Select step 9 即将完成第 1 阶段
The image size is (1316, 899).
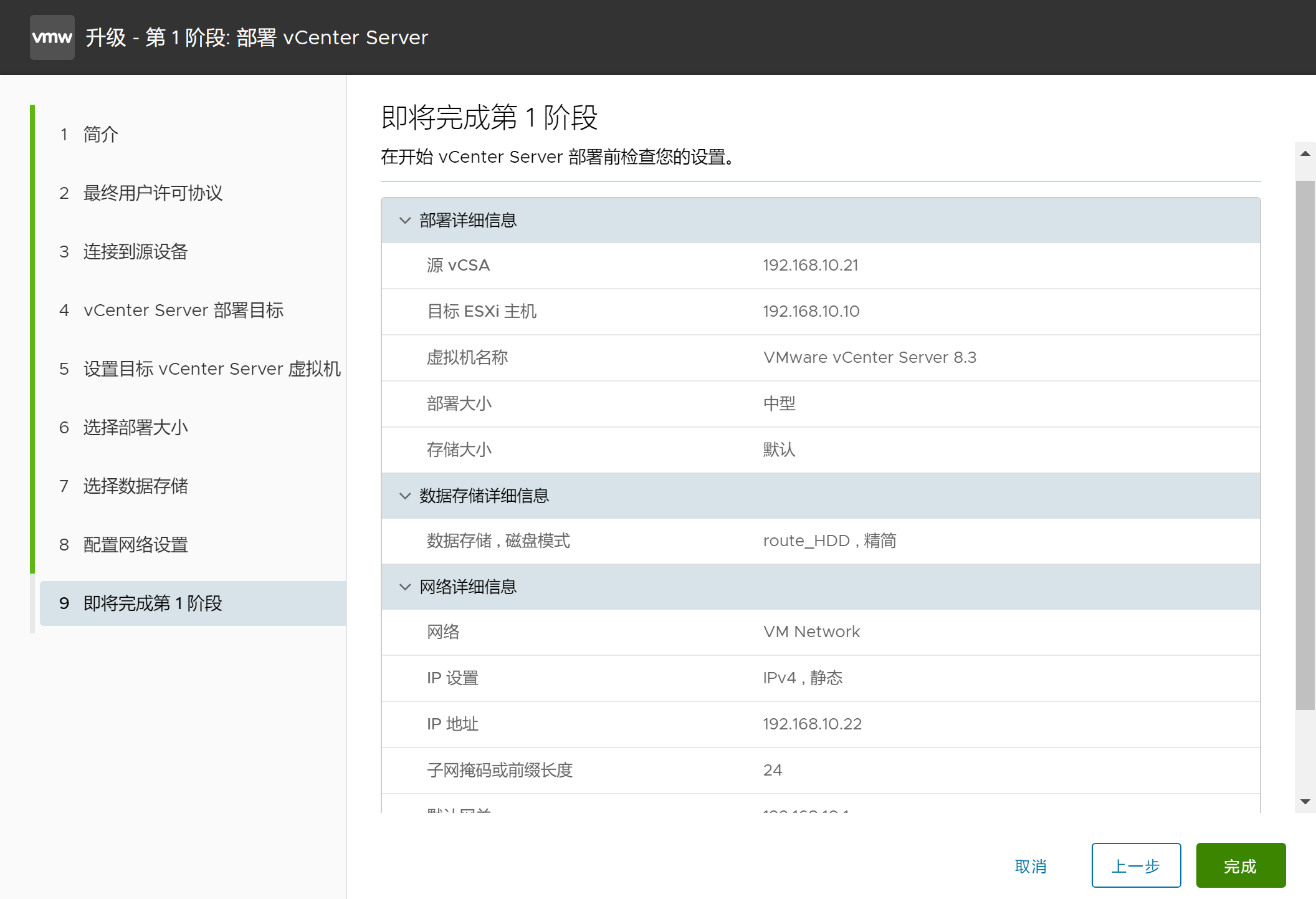[193, 603]
